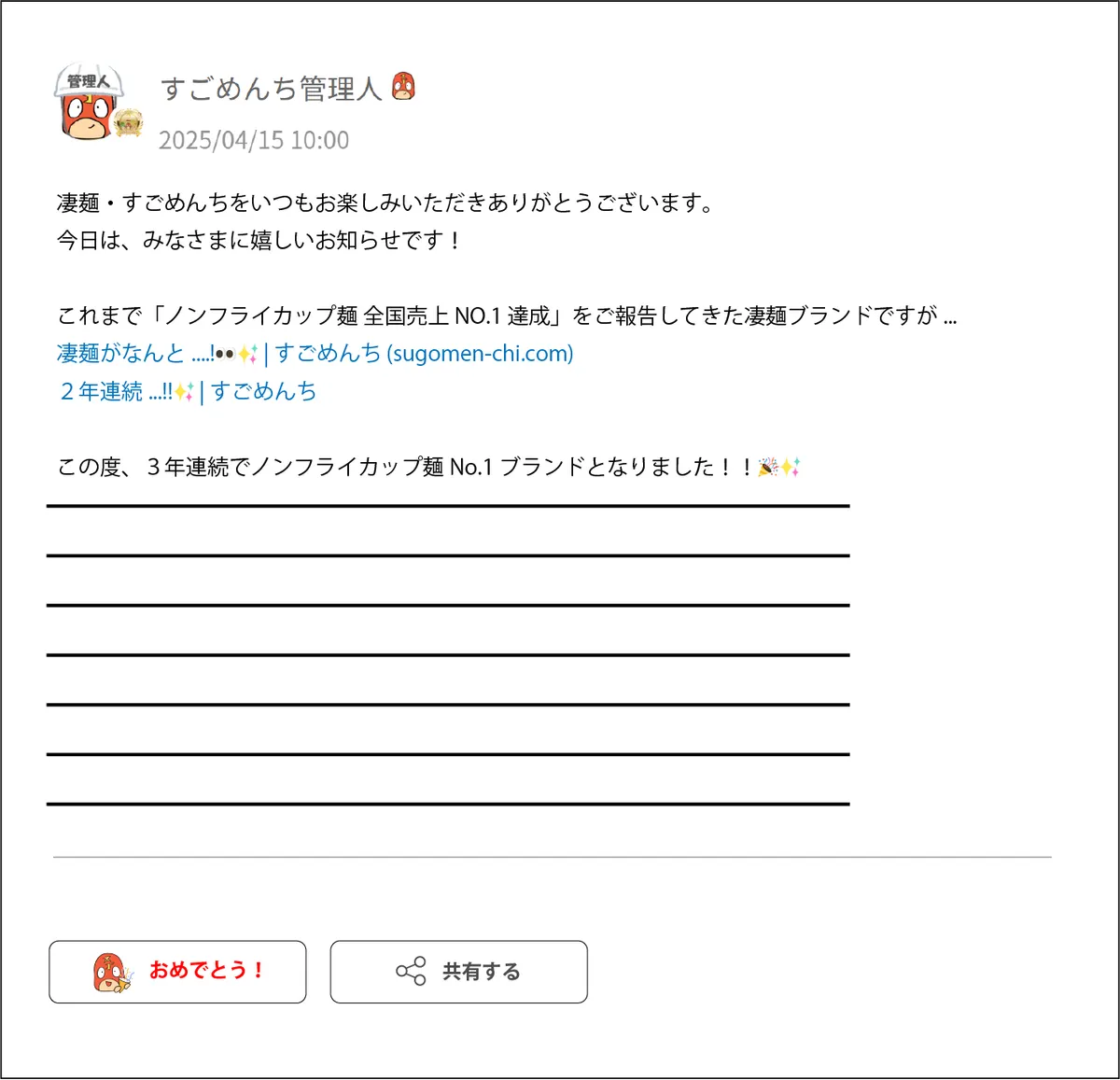Click the small mascot icon beside the username
Image resolution: width=1120 pixels, height=1080 pixels.
(403, 86)
